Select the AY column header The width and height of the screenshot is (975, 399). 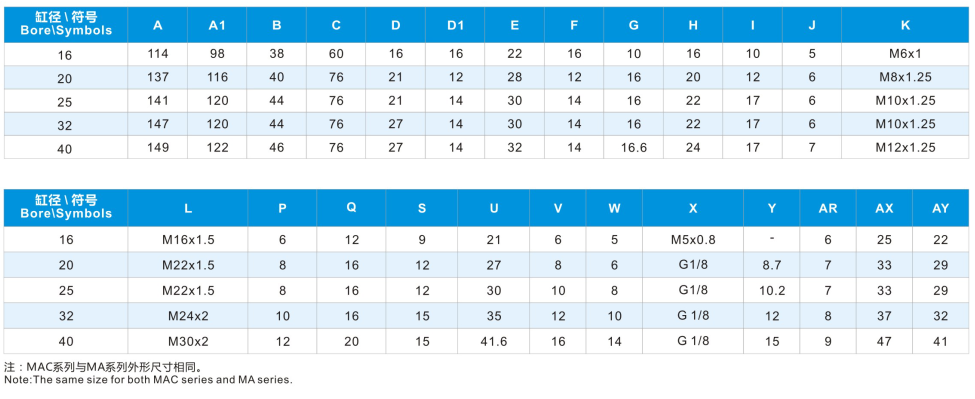pos(941,209)
